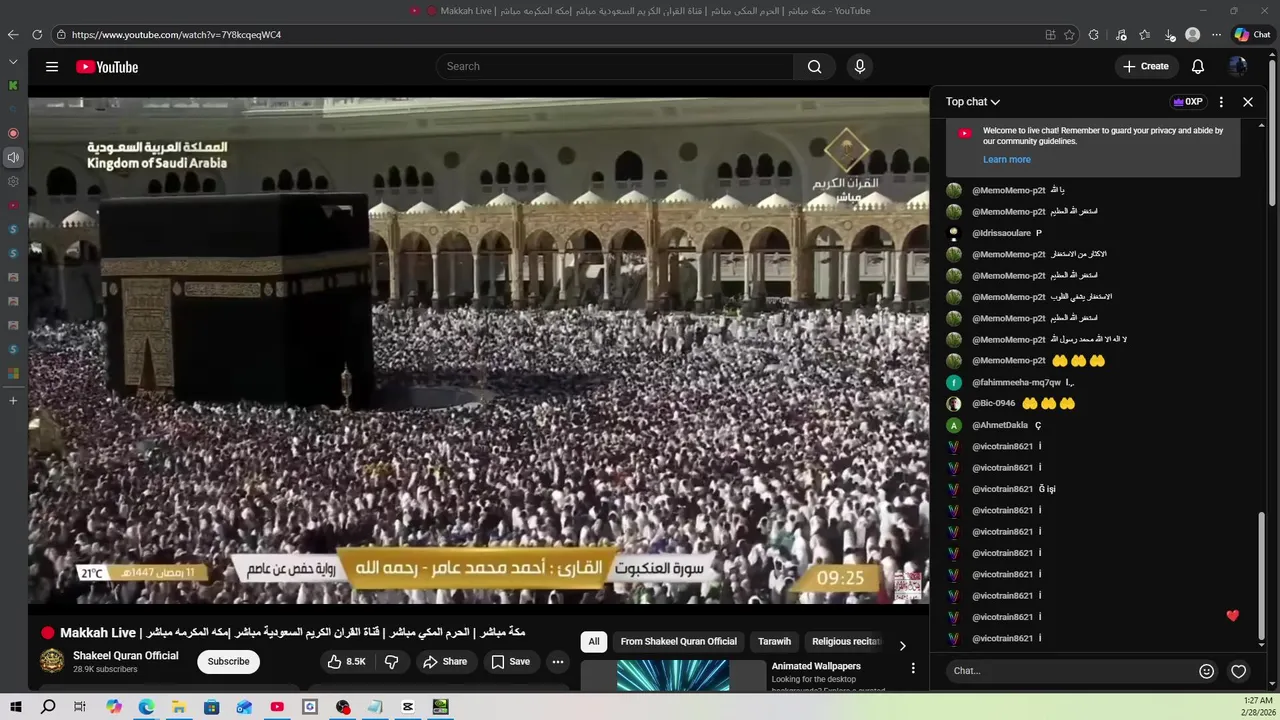This screenshot has width=1280, height=720.
Task: Go to YouTube home via logo
Action: click(107, 67)
